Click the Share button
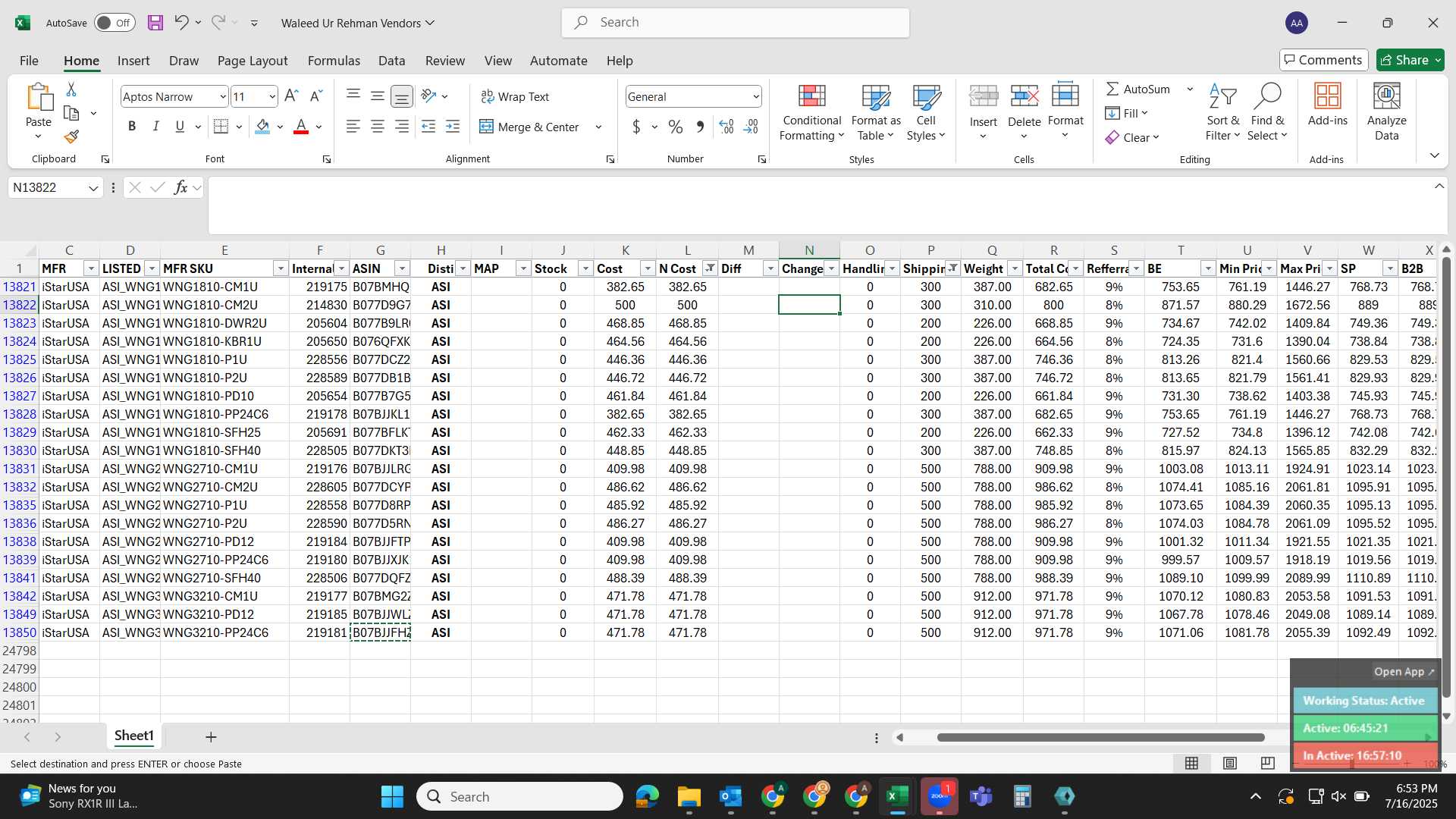Image resolution: width=1456 pixels, height=819 pixels. (x=1410, y=60)
